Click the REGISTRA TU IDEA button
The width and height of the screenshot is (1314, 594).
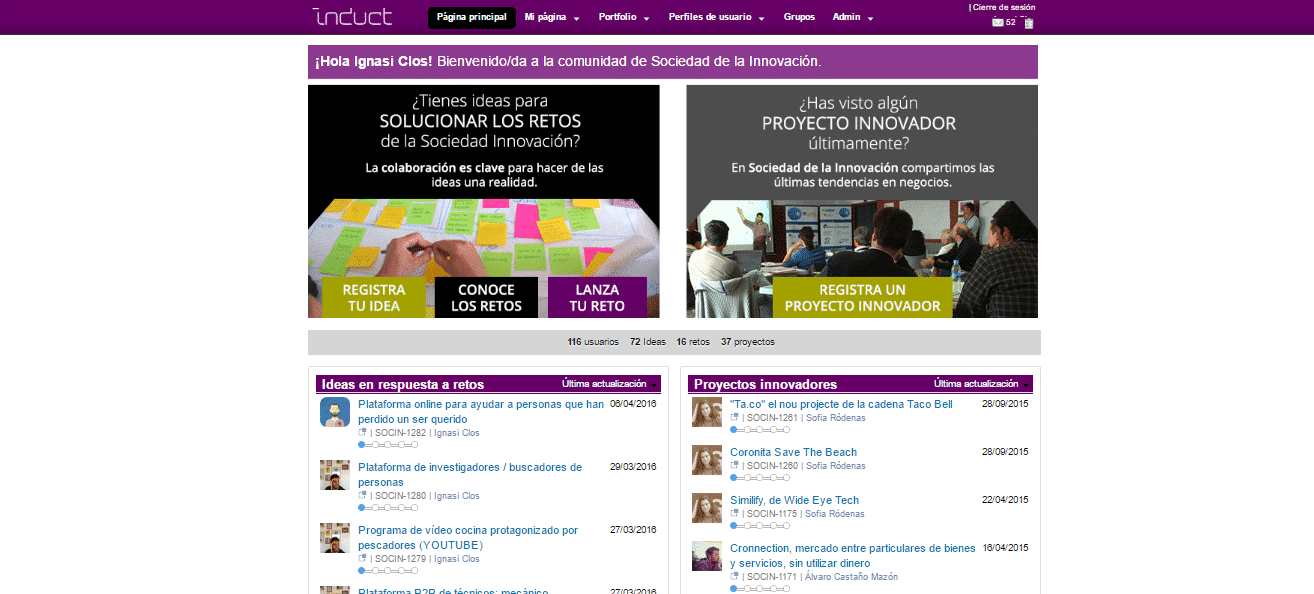[373, 297]
